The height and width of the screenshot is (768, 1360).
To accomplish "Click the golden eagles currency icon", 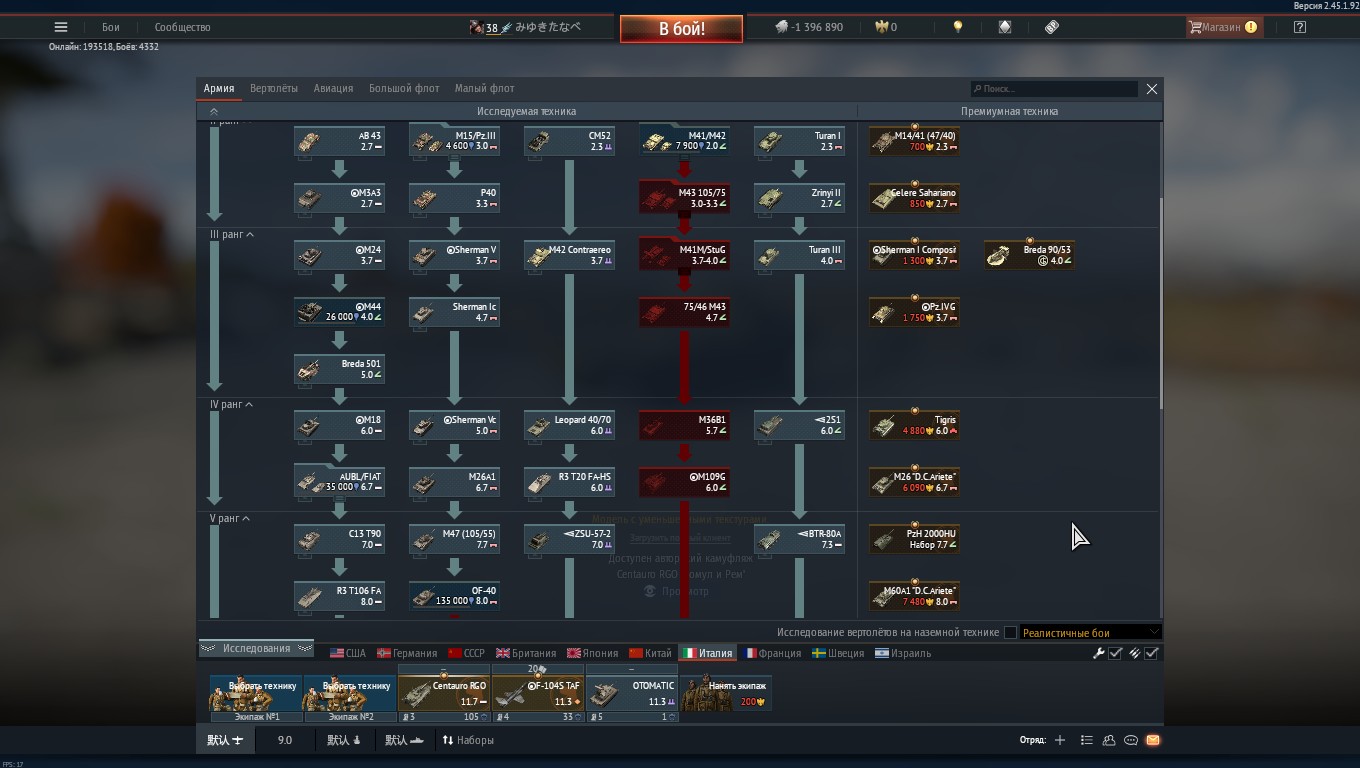I will point(882,28).
